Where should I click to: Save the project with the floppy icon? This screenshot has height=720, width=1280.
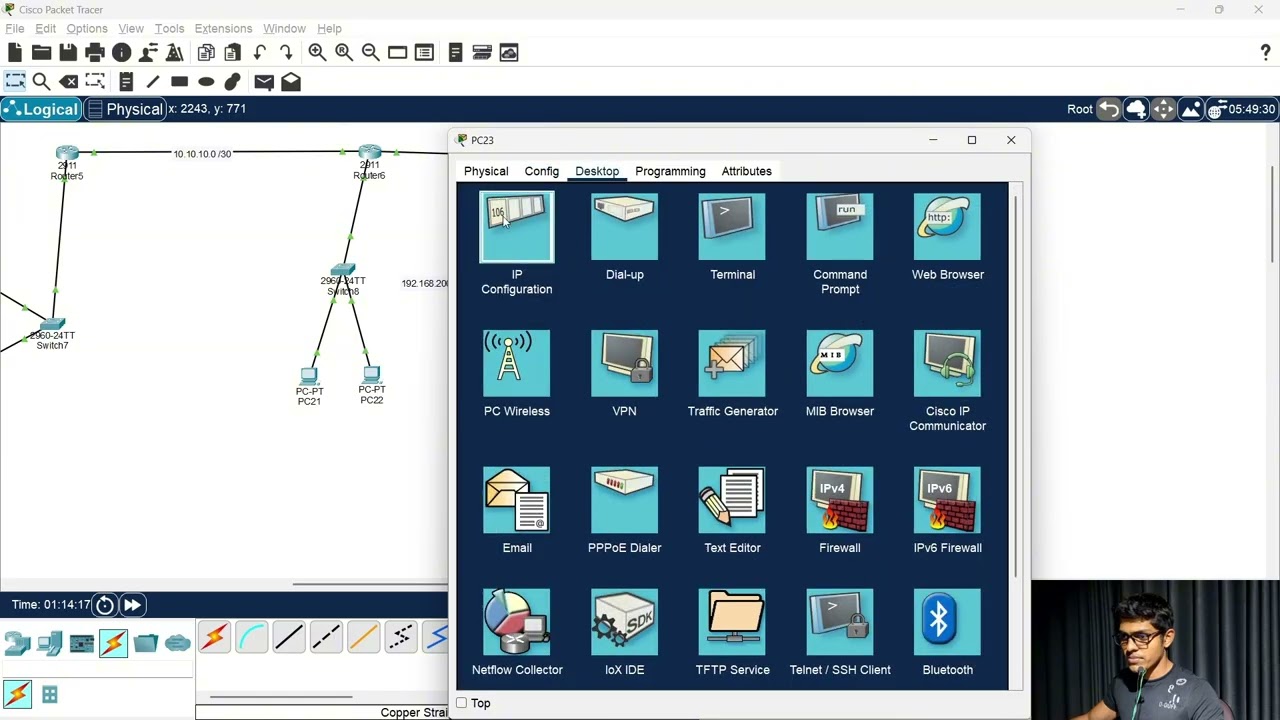pos(68,52)
